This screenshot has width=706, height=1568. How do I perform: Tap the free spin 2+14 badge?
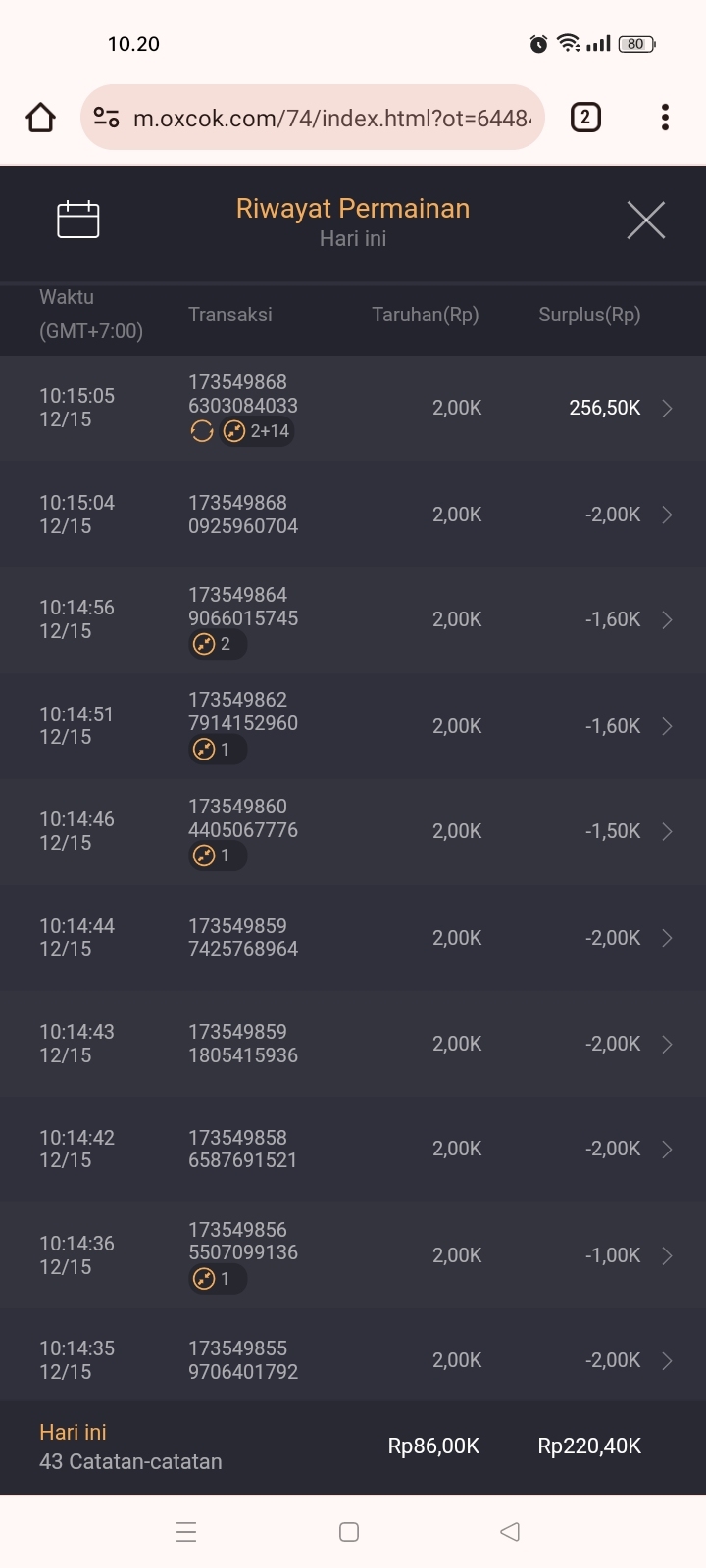click(x=258, y=431)
